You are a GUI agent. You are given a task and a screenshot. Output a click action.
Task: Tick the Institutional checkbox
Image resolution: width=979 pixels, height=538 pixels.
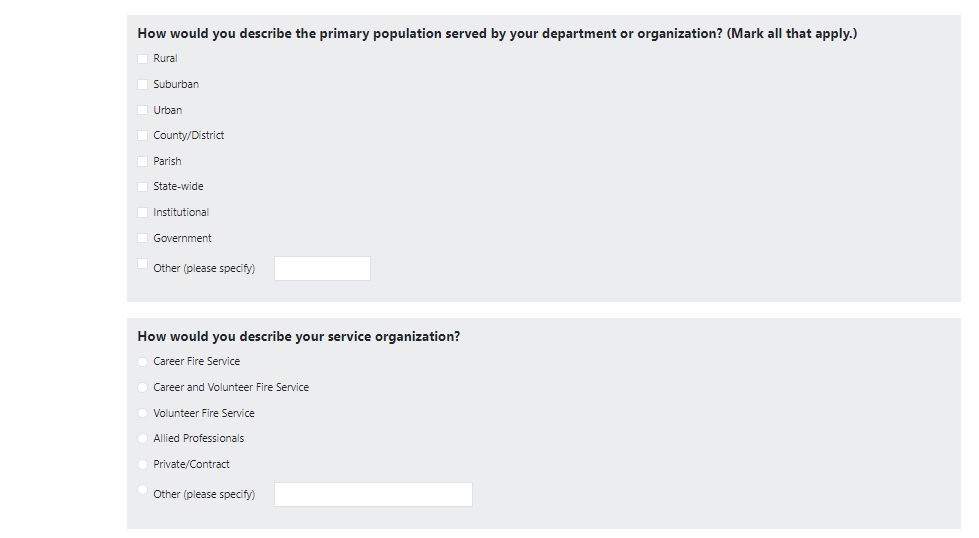point(142,212)
